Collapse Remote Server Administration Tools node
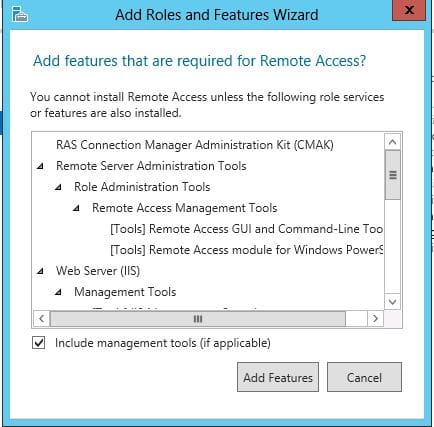Image resolution: width=434 pixels, height=427 pixels. 40,166
